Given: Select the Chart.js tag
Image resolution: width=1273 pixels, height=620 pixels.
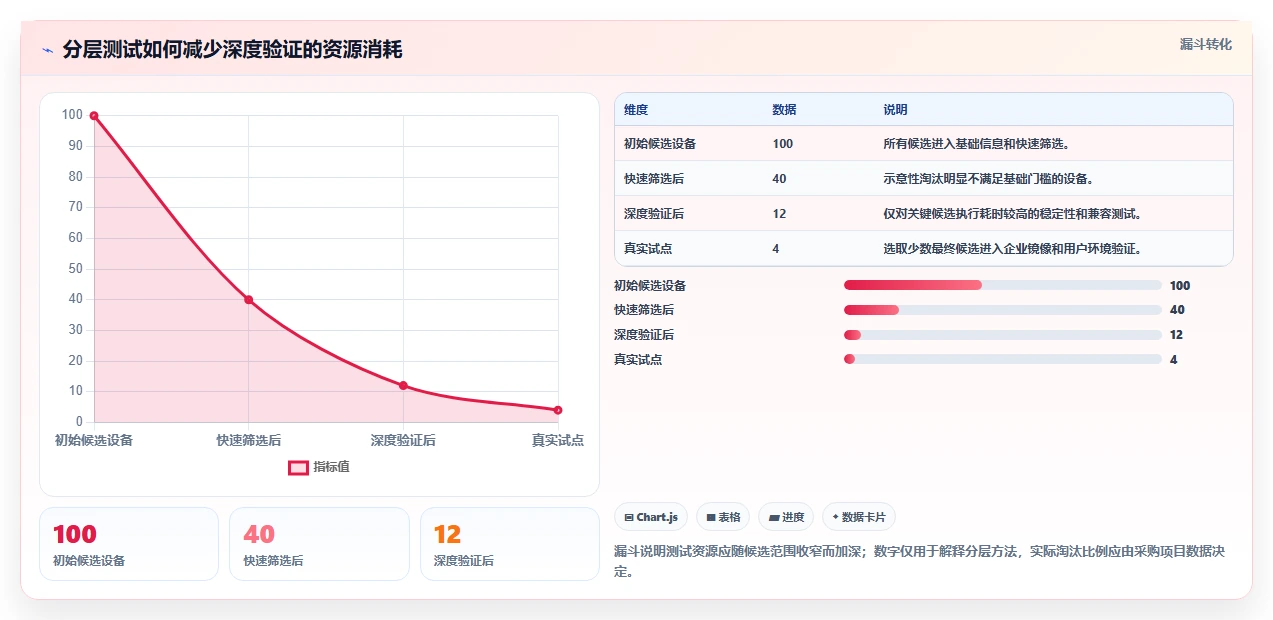Looking at the screenshot, I should 651,517.
